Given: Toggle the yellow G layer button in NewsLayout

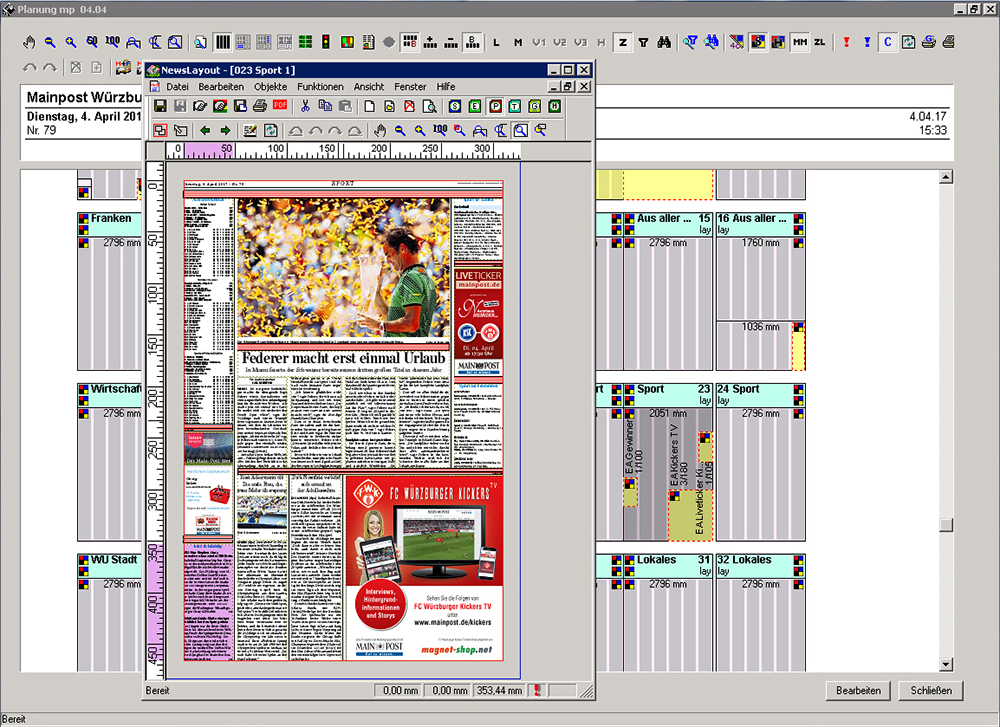Looking at the screenshot, I should point(534,106).
